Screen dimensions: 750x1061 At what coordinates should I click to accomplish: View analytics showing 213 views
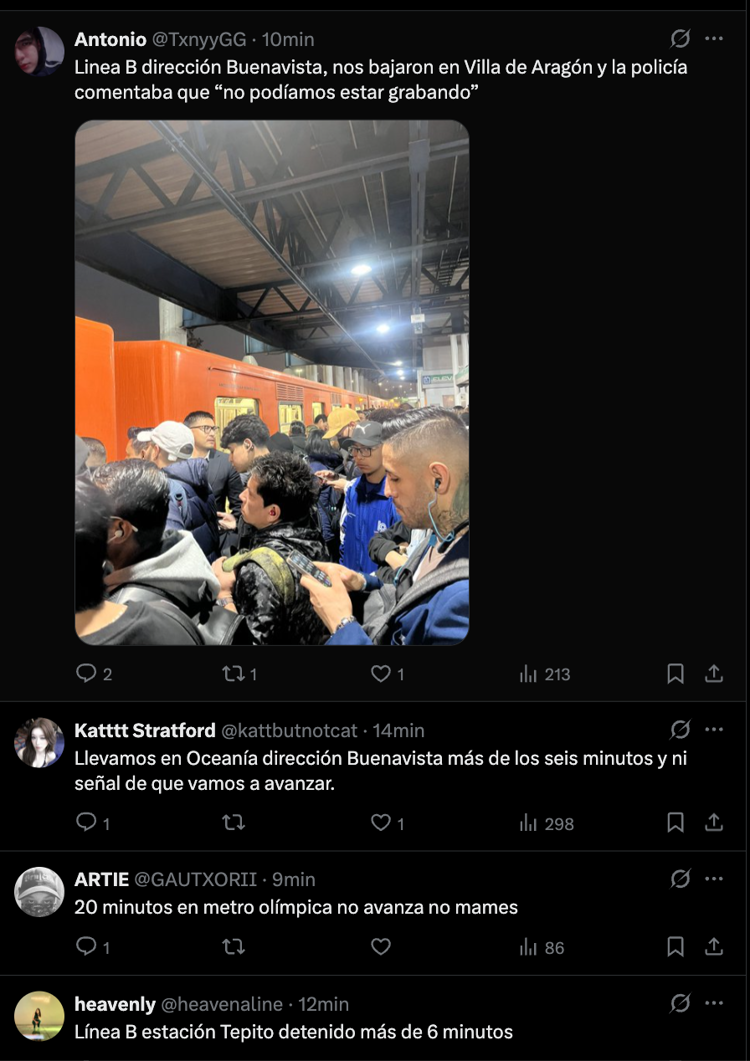545,674
